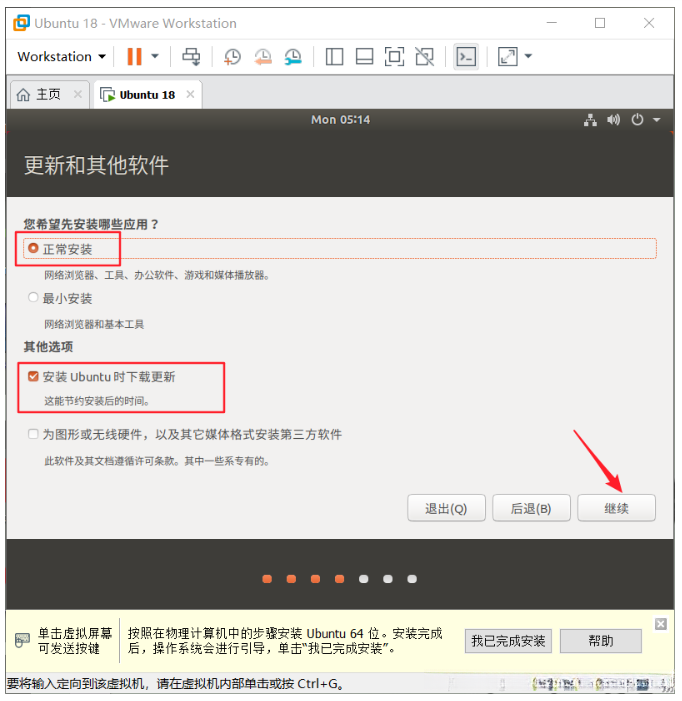This screenshot has height=701, width=682.
Task: Send Ctrl+Alt+Del to the virtual machine
Action: [x=191, y=57]
